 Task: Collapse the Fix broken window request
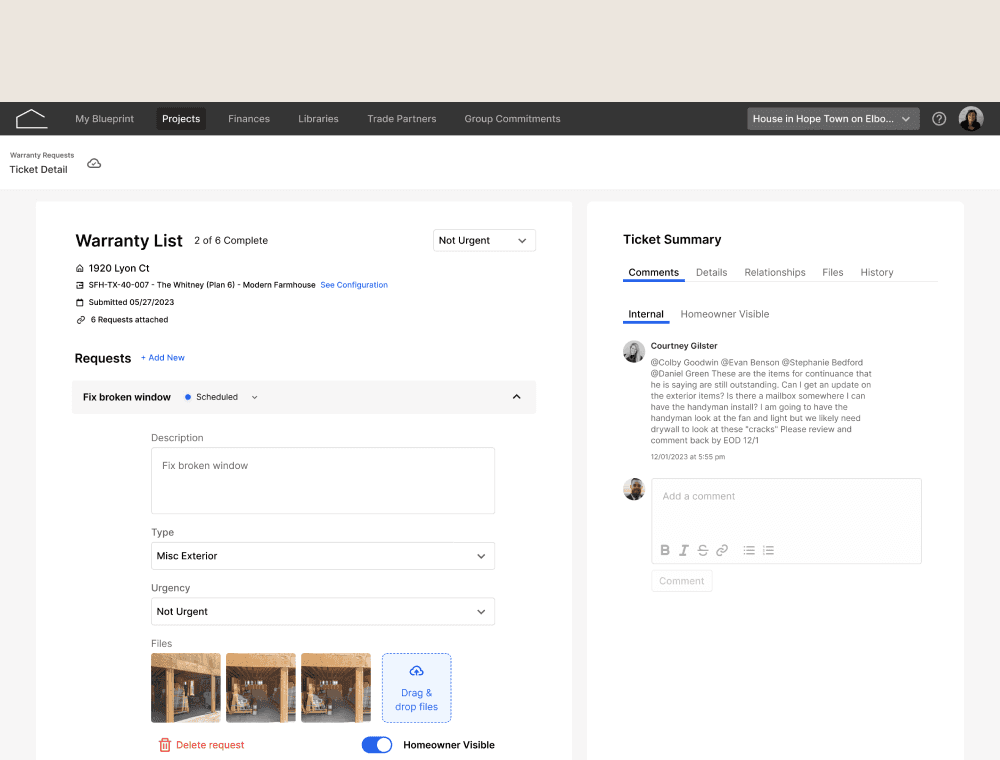coord(517,397)
